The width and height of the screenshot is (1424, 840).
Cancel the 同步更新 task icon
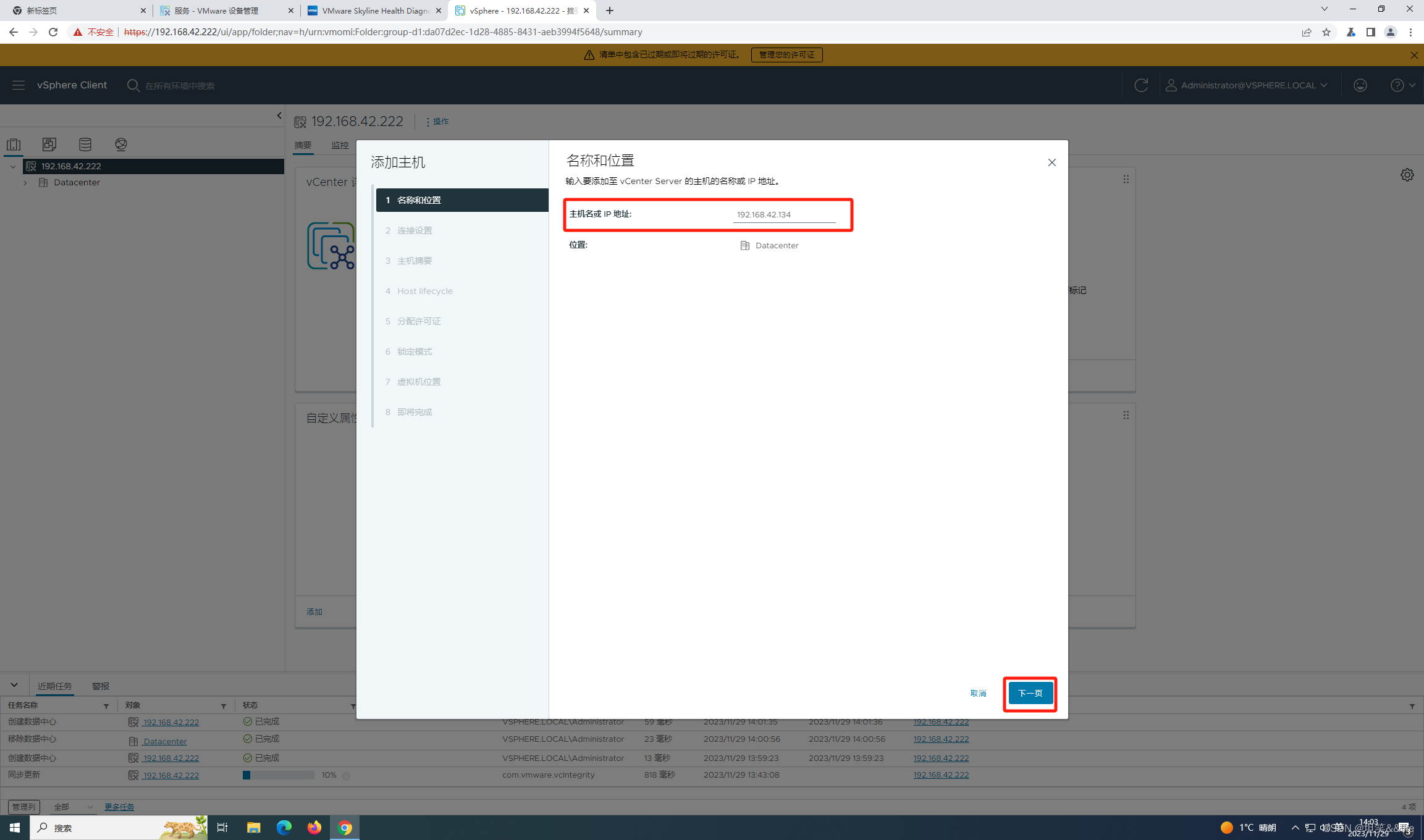[346, 776]
